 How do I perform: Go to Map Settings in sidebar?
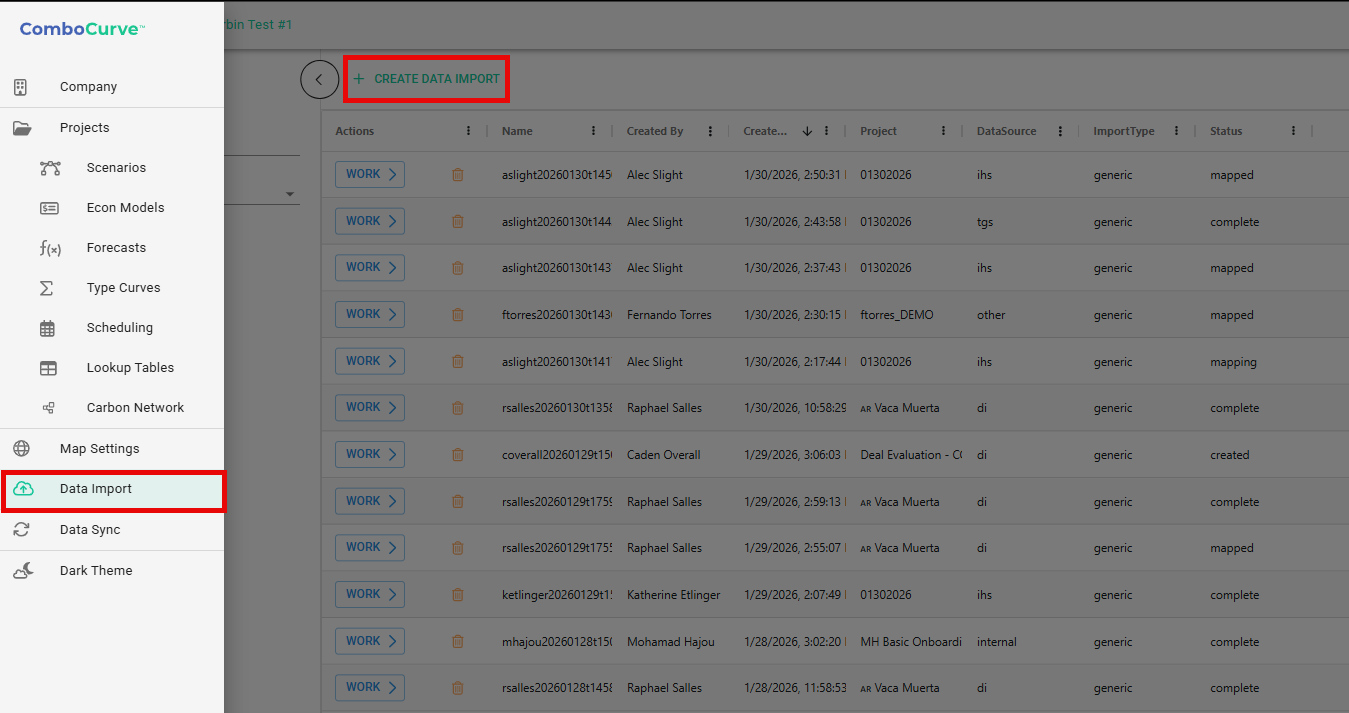99,449
